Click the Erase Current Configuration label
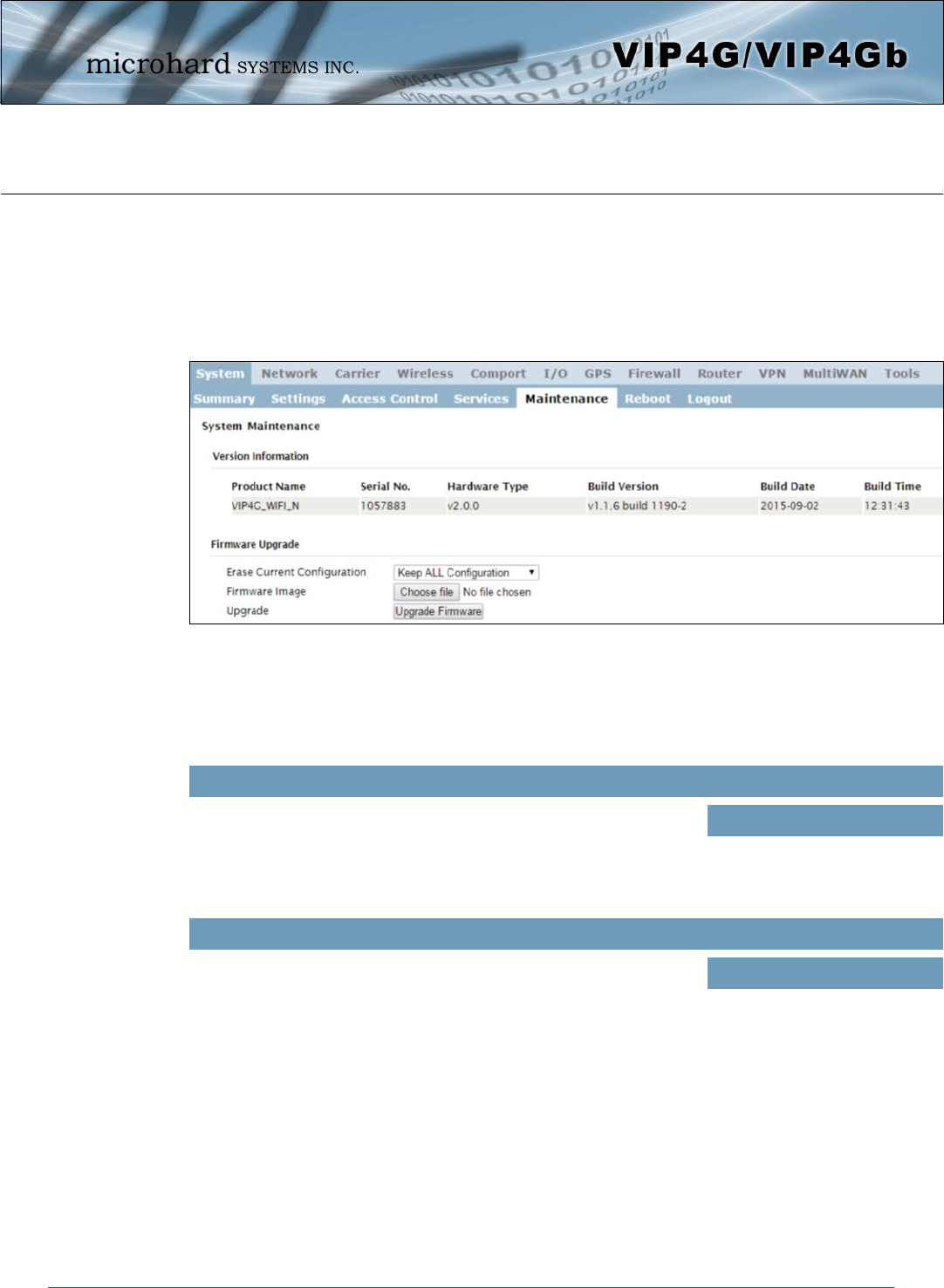944x1288 pixels. click(x=296, y=572)
